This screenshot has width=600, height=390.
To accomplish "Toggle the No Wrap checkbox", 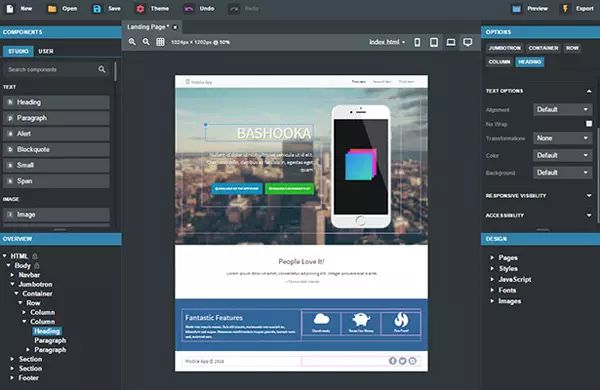I will 589,124.
